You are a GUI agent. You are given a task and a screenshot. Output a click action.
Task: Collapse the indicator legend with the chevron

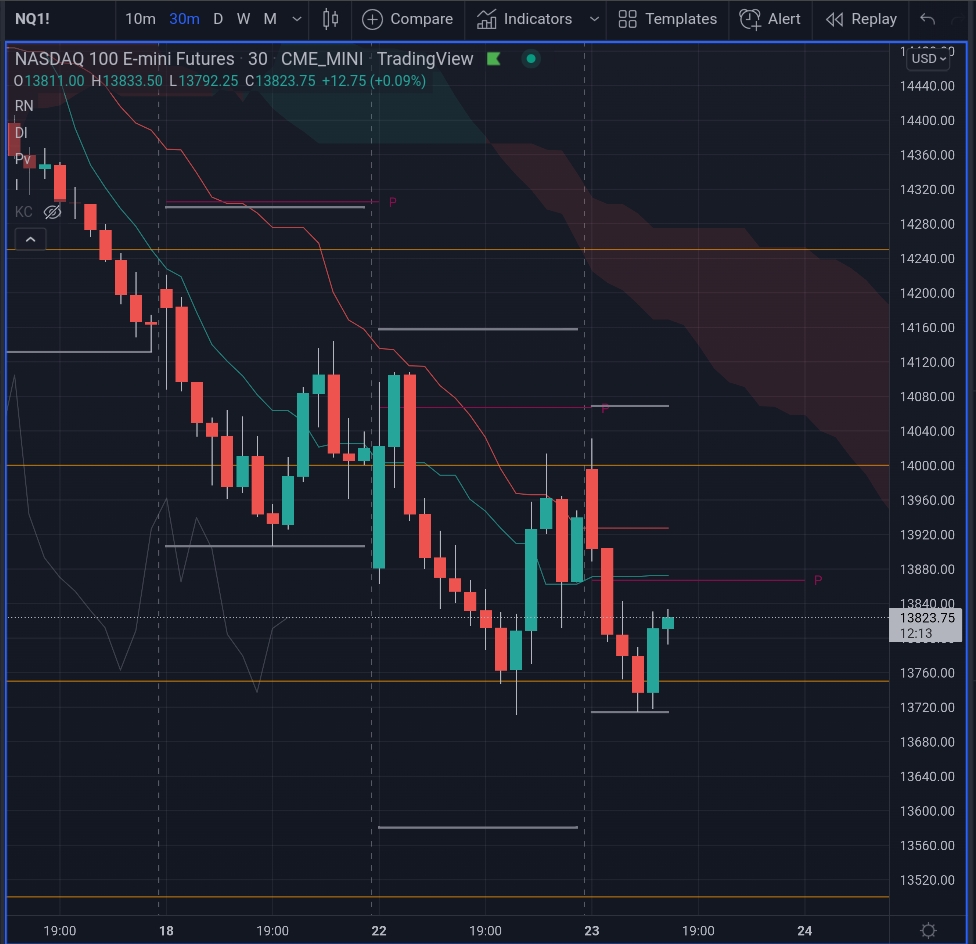[30, 240]
